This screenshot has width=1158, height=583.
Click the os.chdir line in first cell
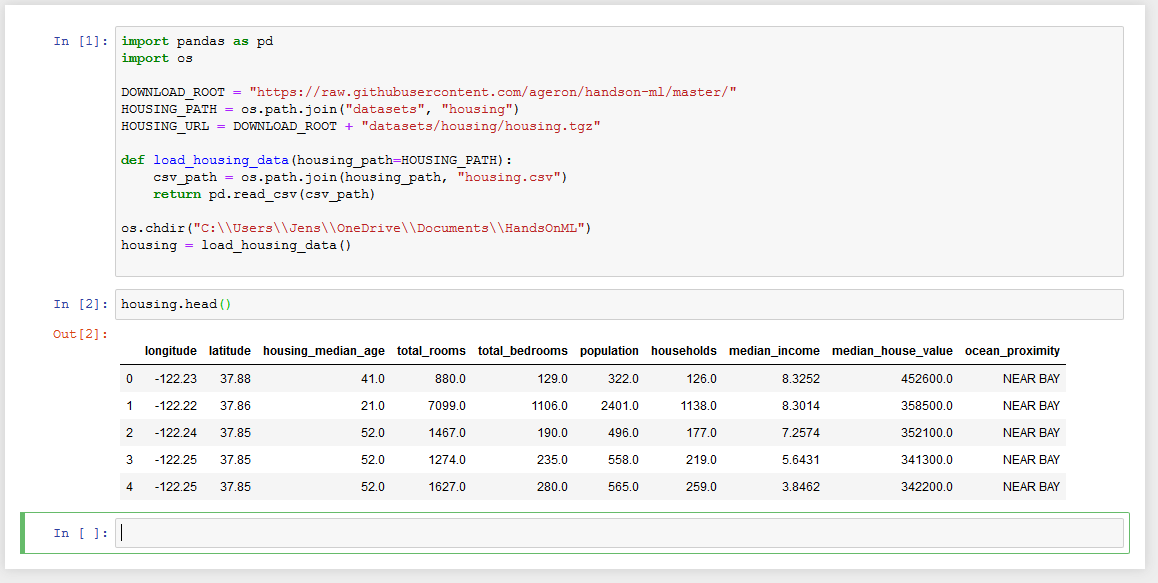pyautogui.click(x=357, y=228)
